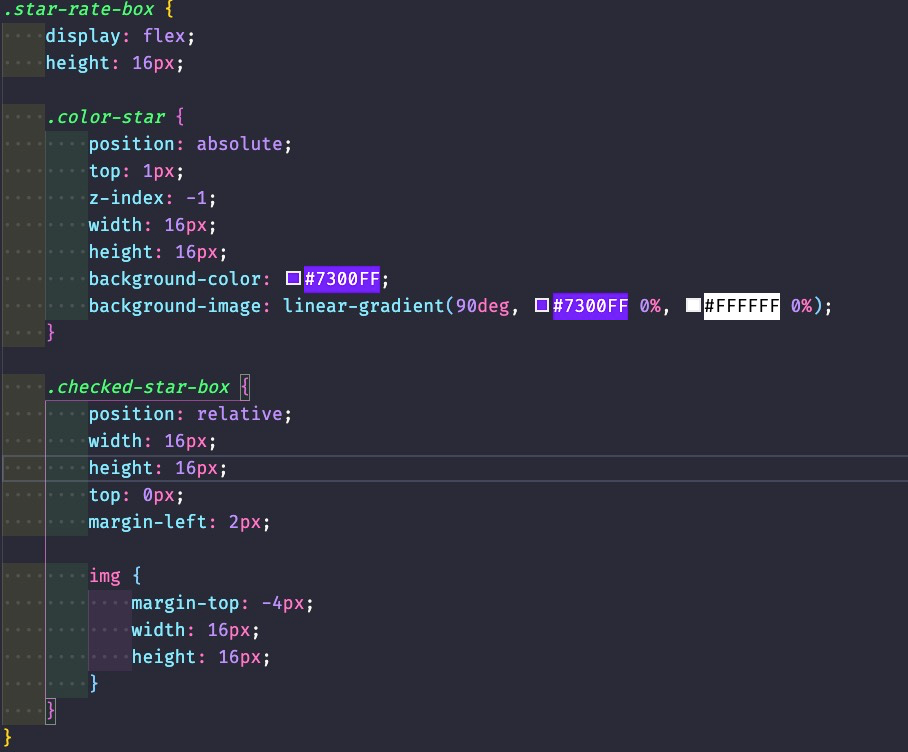Click the background-image property name
This screenshot has width=908, height=752.
point(175,306)
